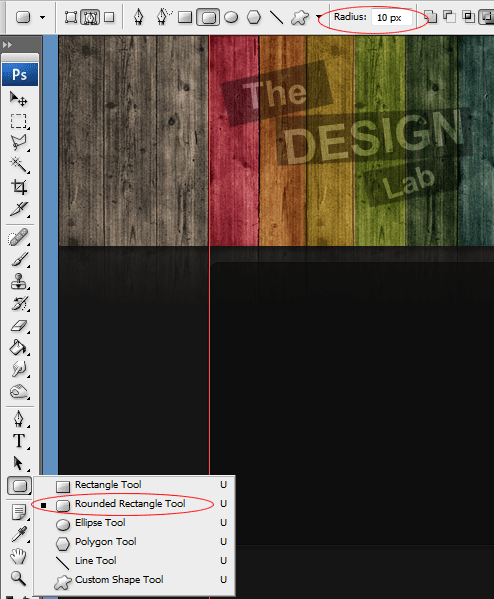Enable Fill Pixels mode
The width and height of the screenshot is (494, 599).
(x=110, y=17)
